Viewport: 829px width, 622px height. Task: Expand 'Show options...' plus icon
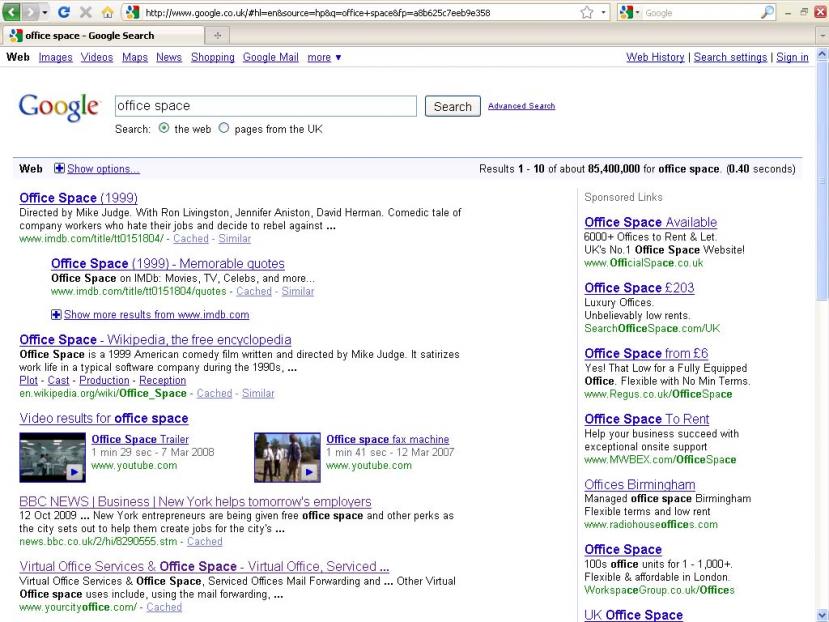(59, 168)
